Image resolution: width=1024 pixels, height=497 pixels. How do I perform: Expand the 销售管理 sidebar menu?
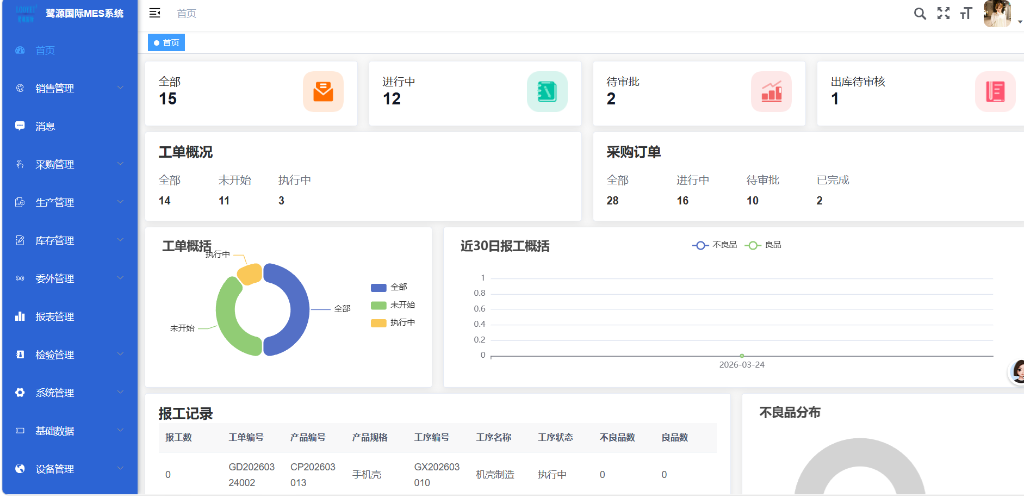pos(69,88)
